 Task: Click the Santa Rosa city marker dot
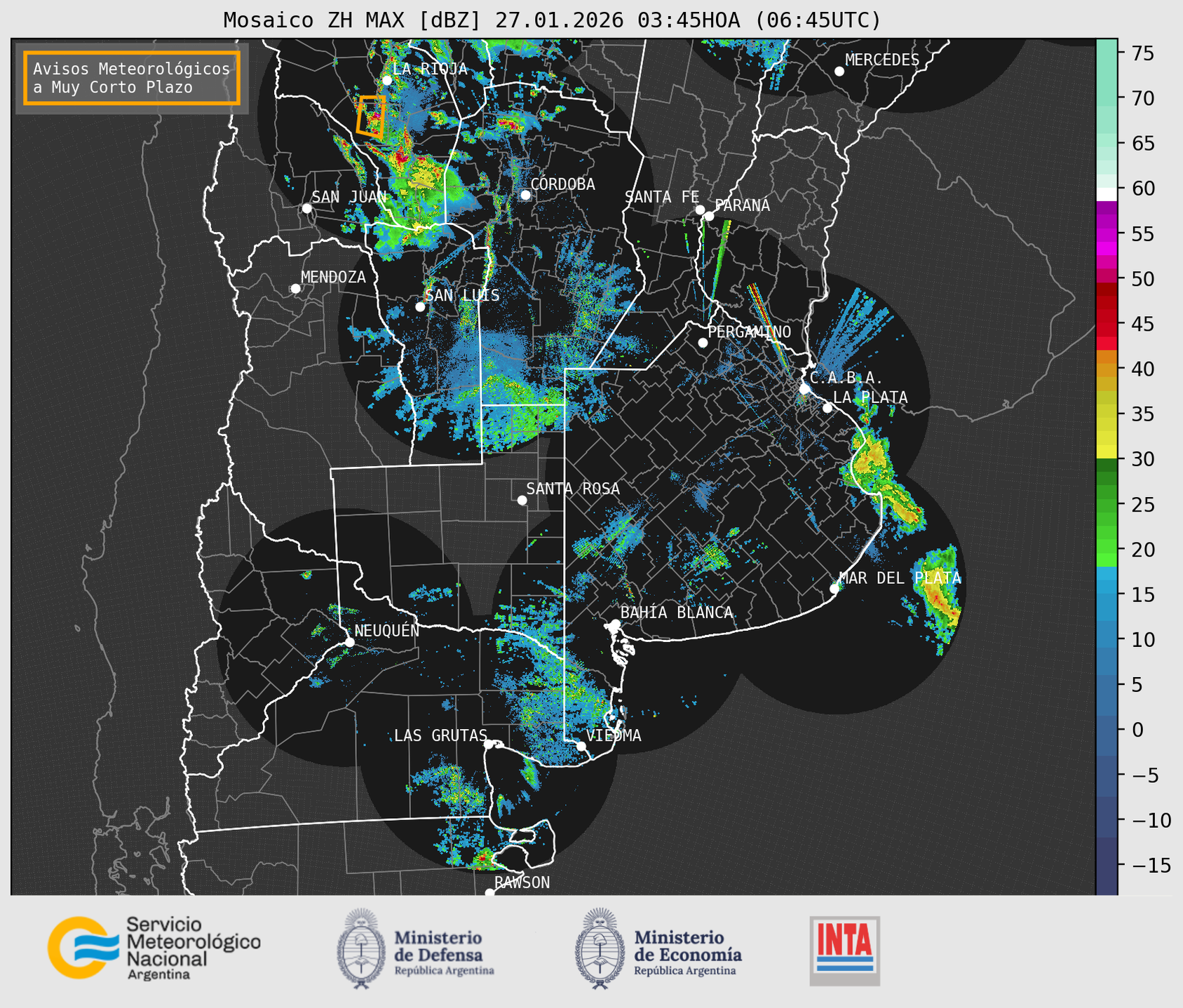click(x=522, y=500)
